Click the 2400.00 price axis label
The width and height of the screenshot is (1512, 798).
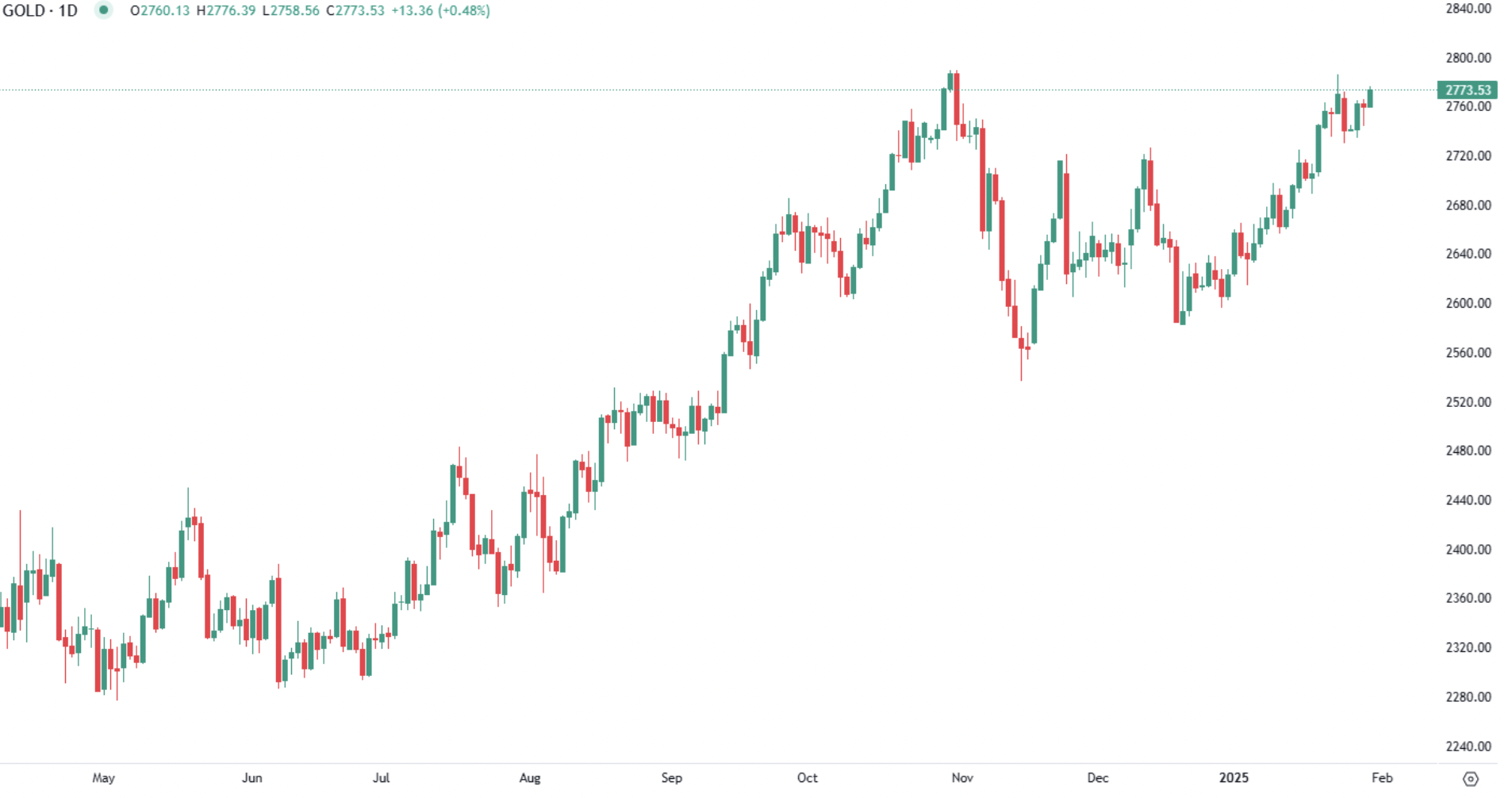click(x=1468, y=549)
